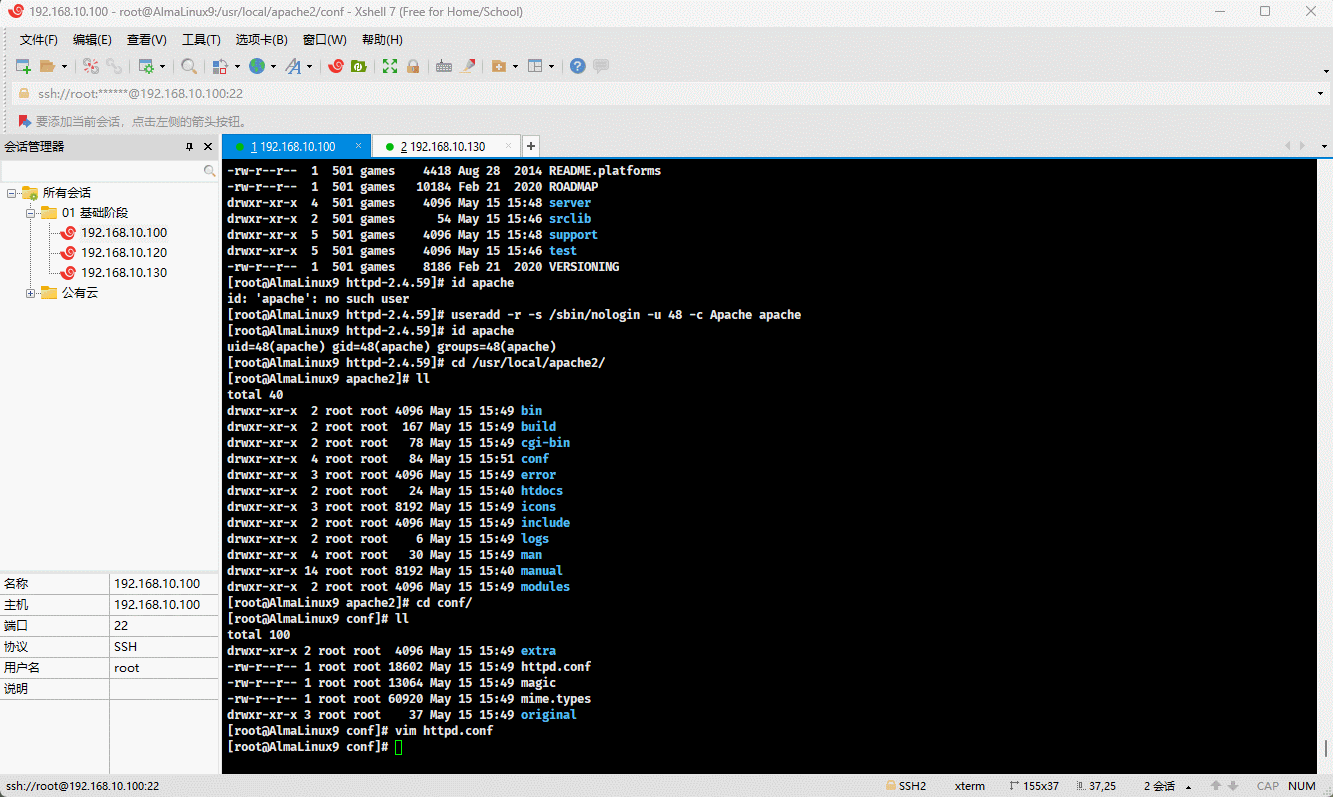1333x797 pixels.
Task: Expand the 公有云 folder
Action: click(x=31, y=293)
